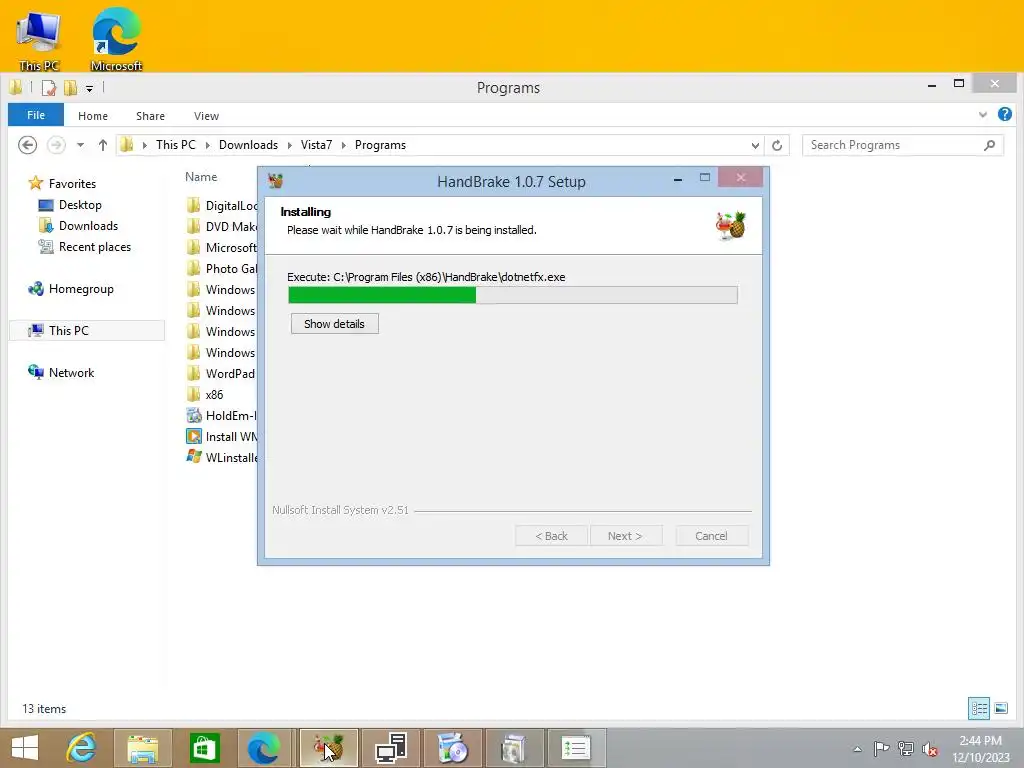Select the DigitalLoc folder
The width and height of the screenshot is (1024, 768).
coord(222,206)
